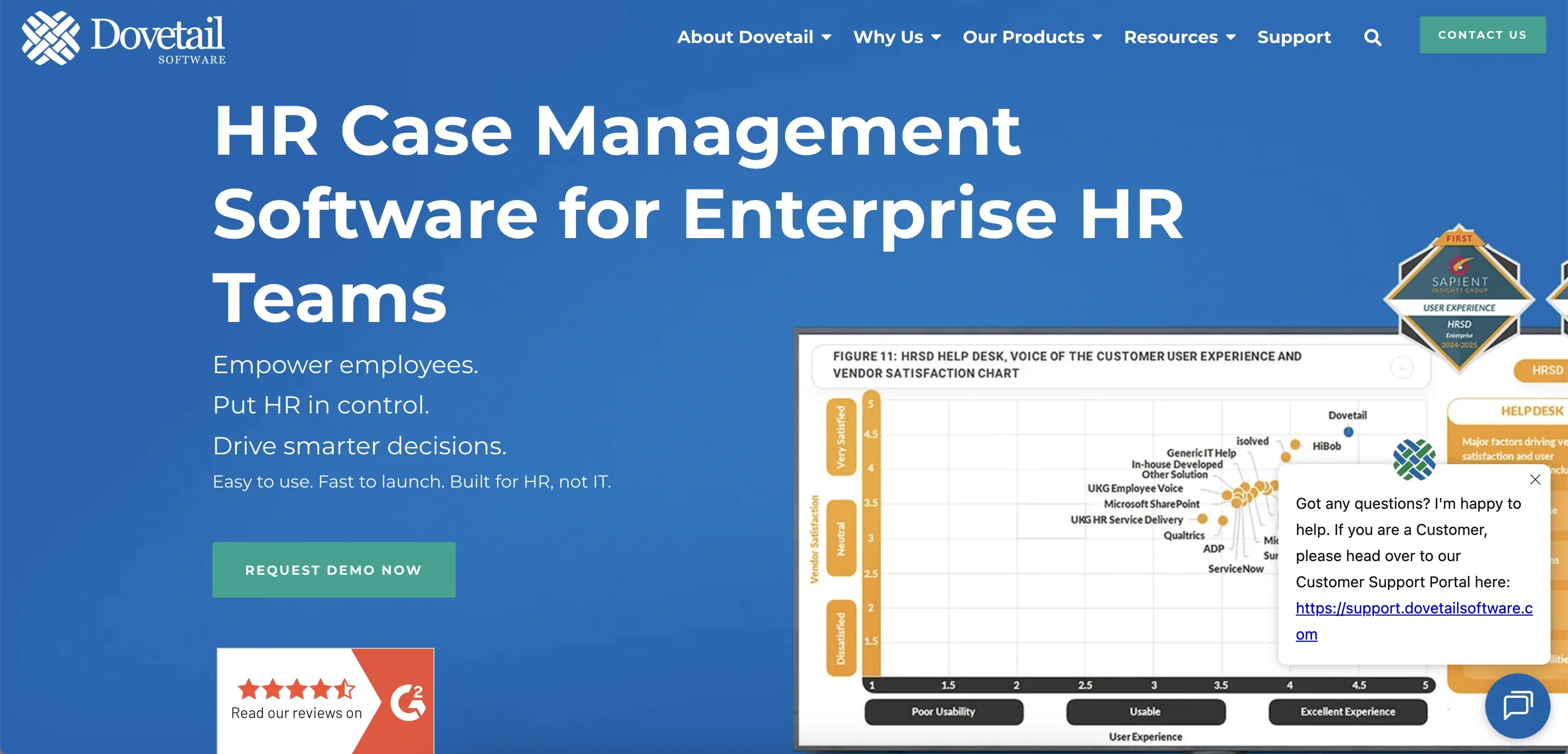Click the Contact Us button
Screen dimensions: 1568x754
pyautogui.click(x=1482, y=35)
